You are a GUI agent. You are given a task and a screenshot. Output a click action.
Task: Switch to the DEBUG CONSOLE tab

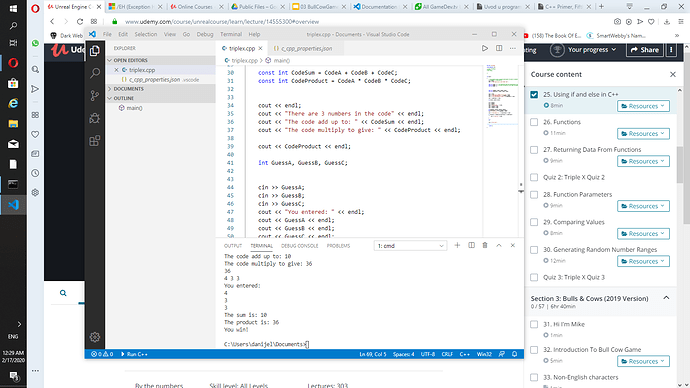[x=300, y=246]
